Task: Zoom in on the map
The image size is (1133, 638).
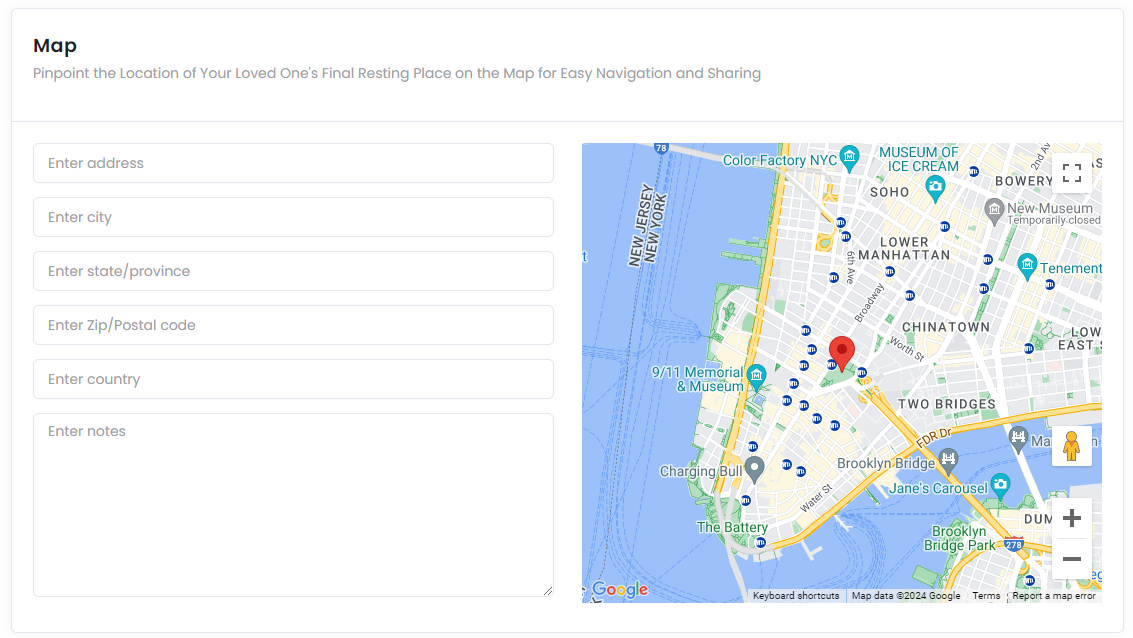Action: click(x=1072, y=518)
